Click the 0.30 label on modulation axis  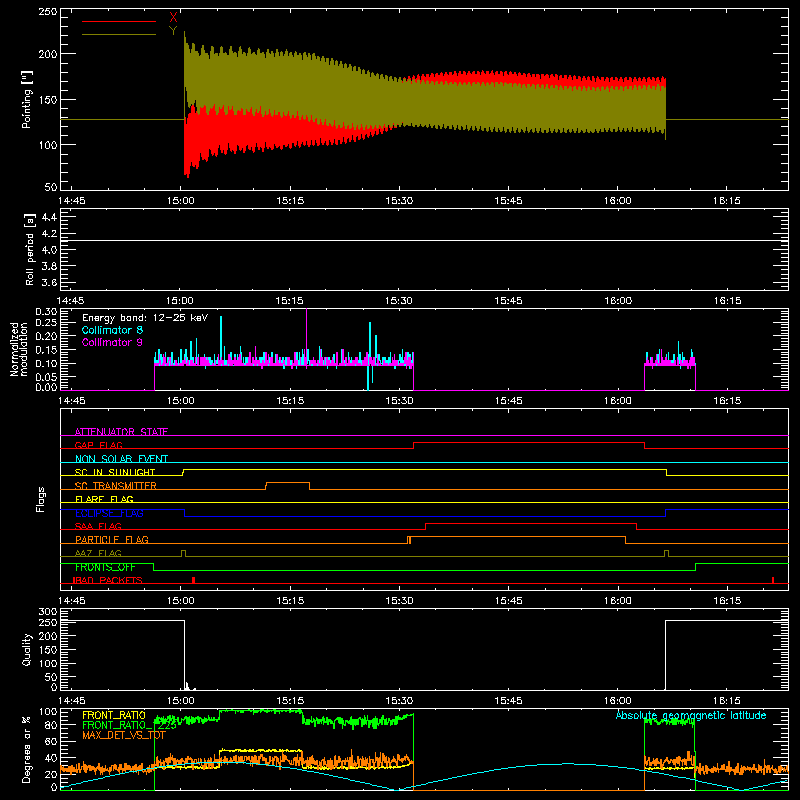[x=46, y=312]
